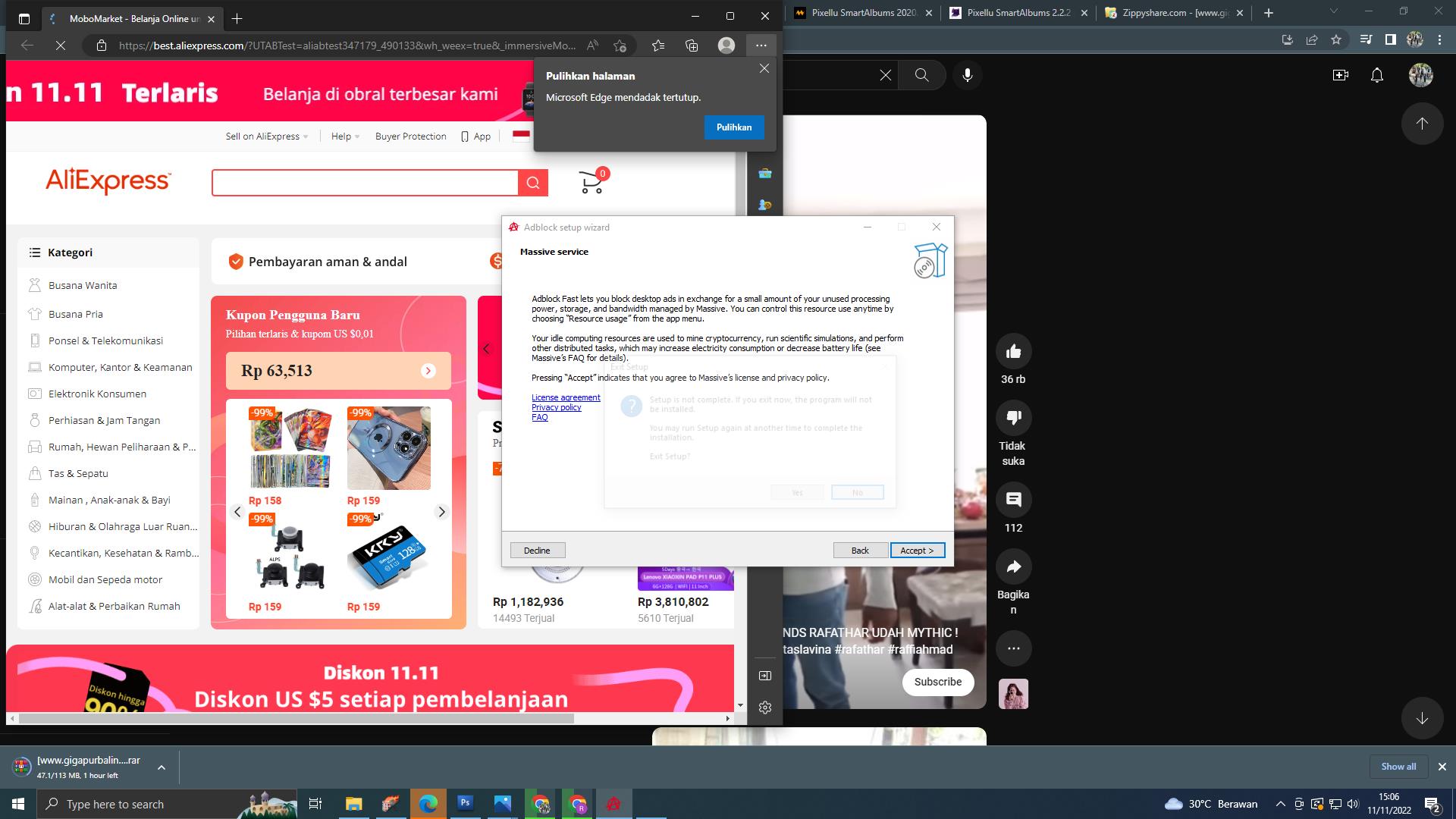Viewport: 1456px width, 819px height.
Task: Open YouTube notifications bell
Action: [x=1377, y=75]
